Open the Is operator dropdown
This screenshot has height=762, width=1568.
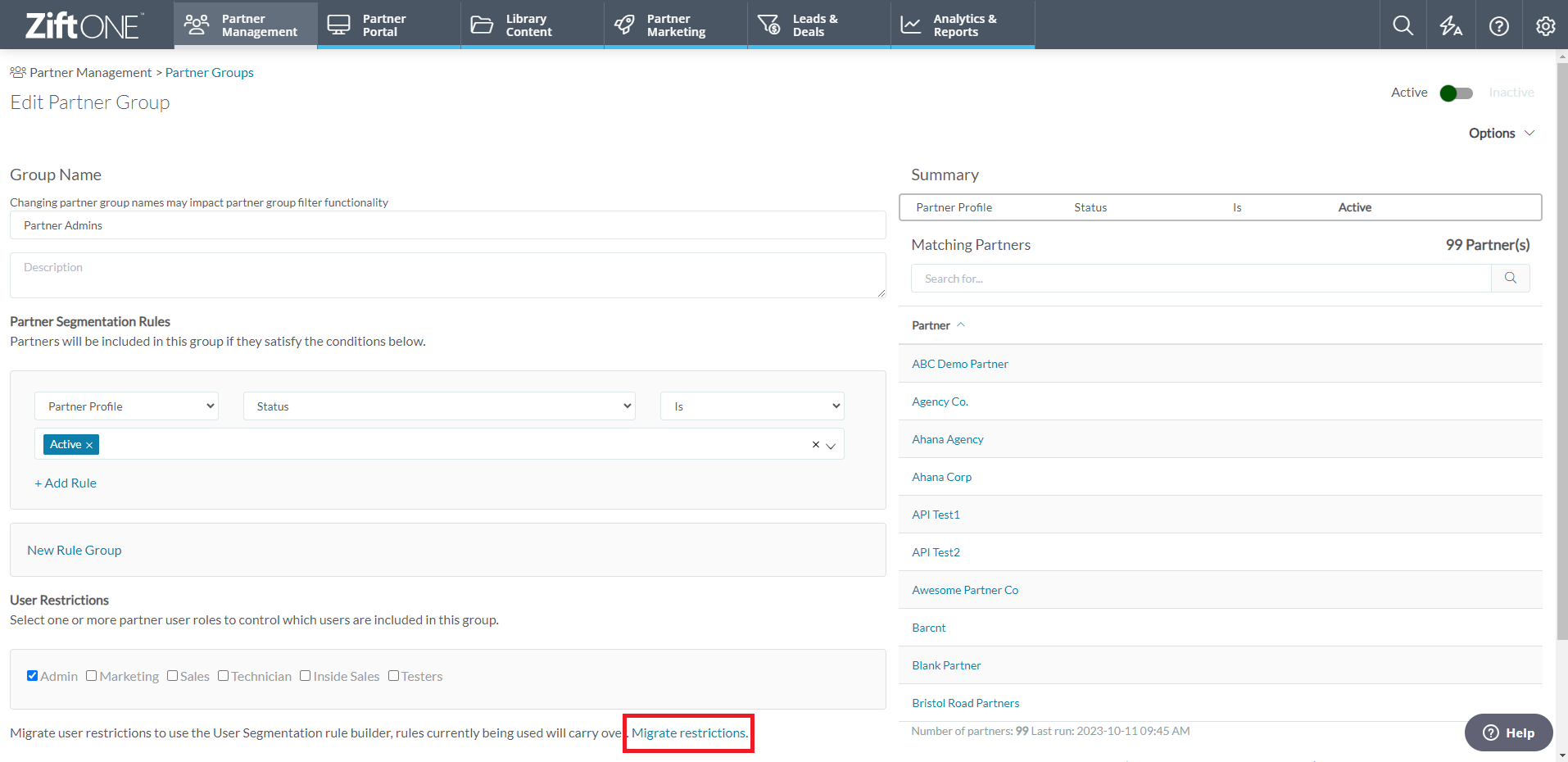point(752,406)
